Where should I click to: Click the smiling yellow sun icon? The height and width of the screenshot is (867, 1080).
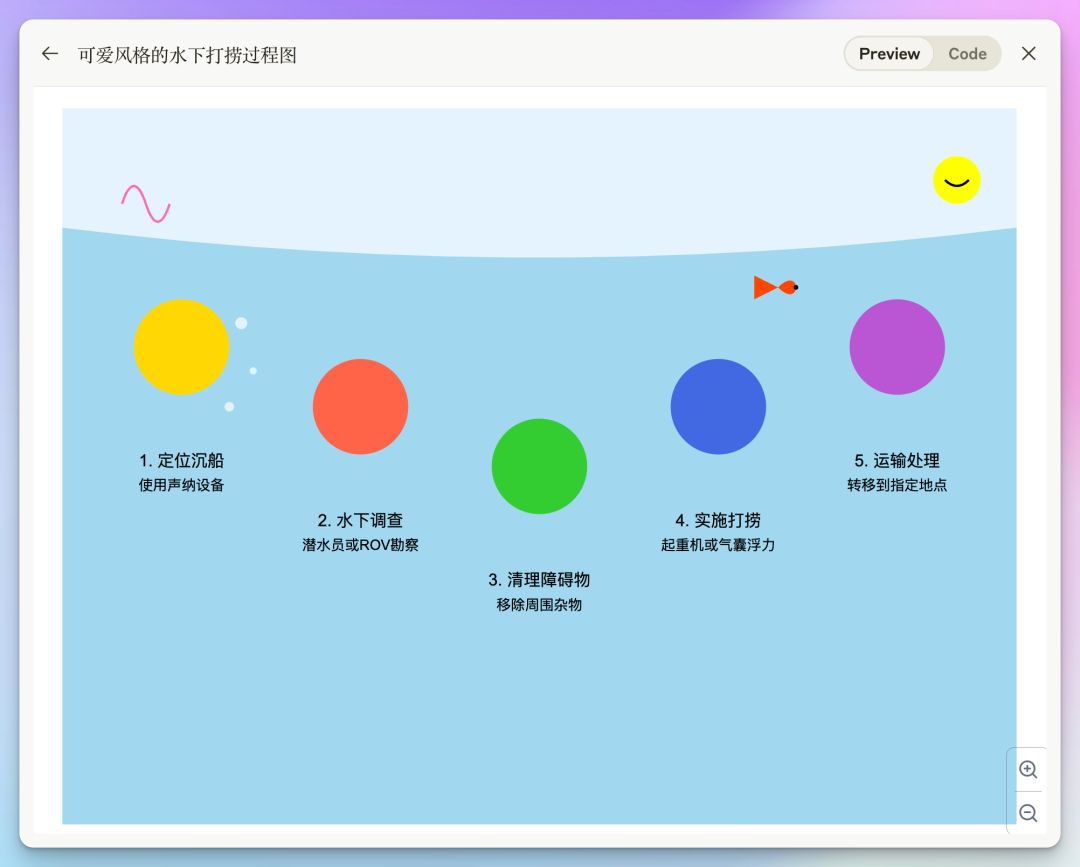pos(956,180)
